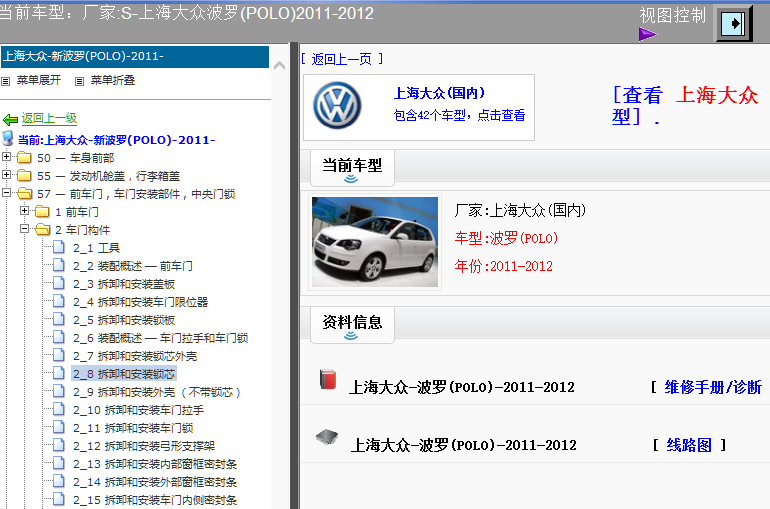Click document icon for 2_3 拆卸和安装盖板

59,283
